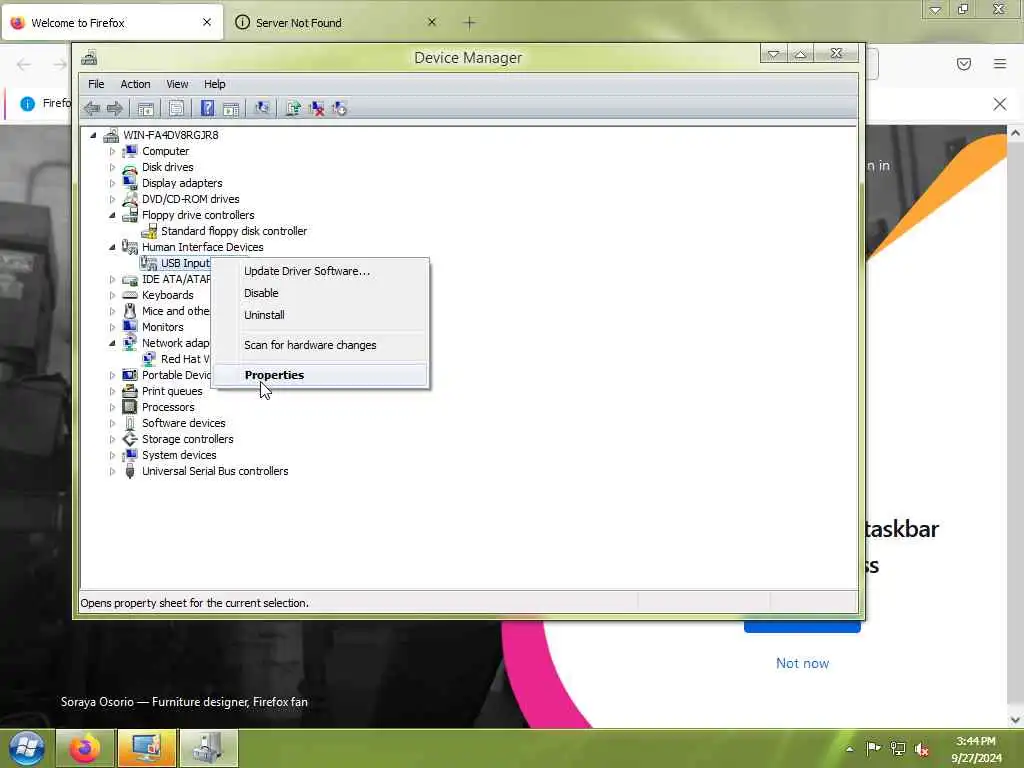This screenshot has width=1024, height=768.
Task: Select the Red Hat network adapter
Action: [x=185, y=359]
